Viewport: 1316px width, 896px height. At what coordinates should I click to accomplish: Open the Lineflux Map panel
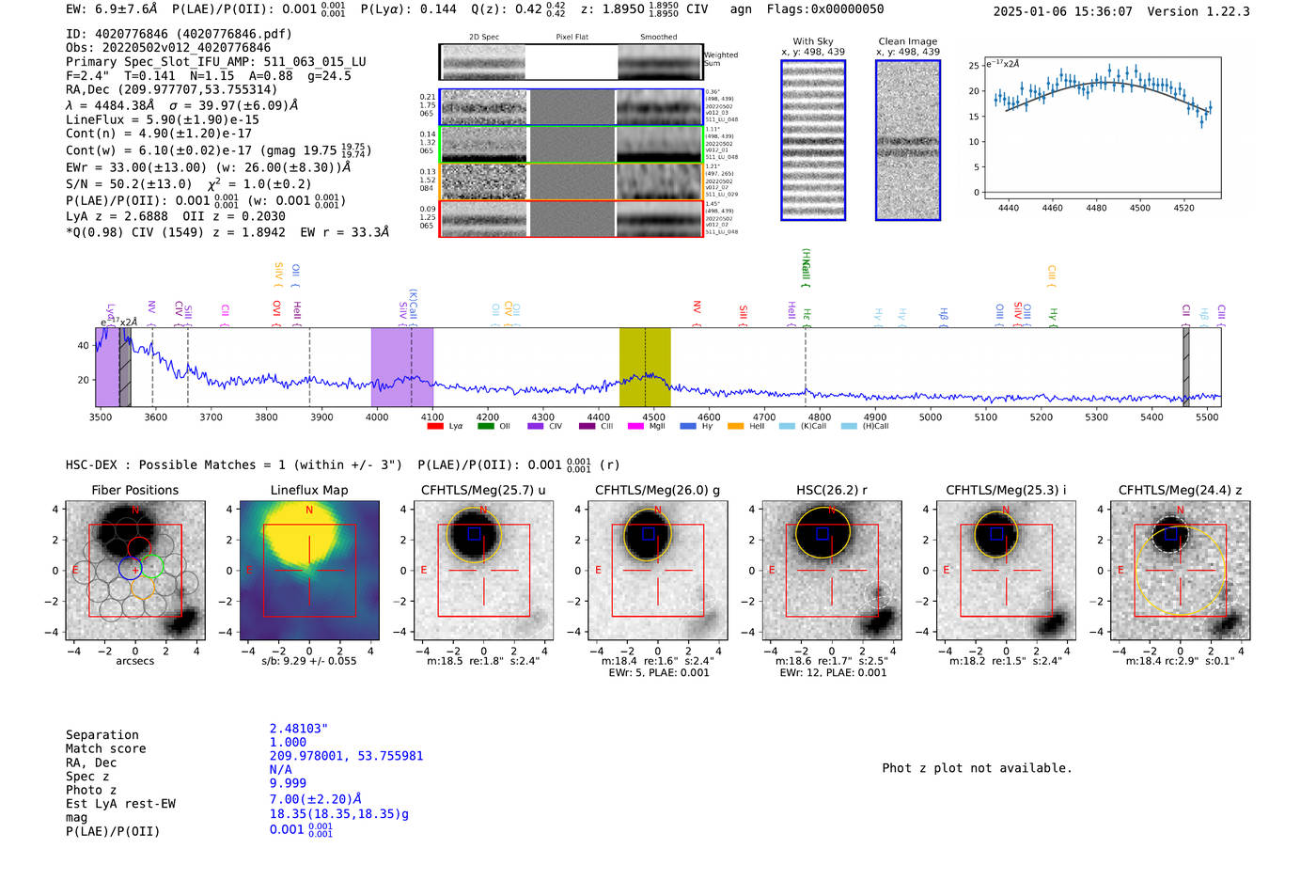tap(309, 571)
